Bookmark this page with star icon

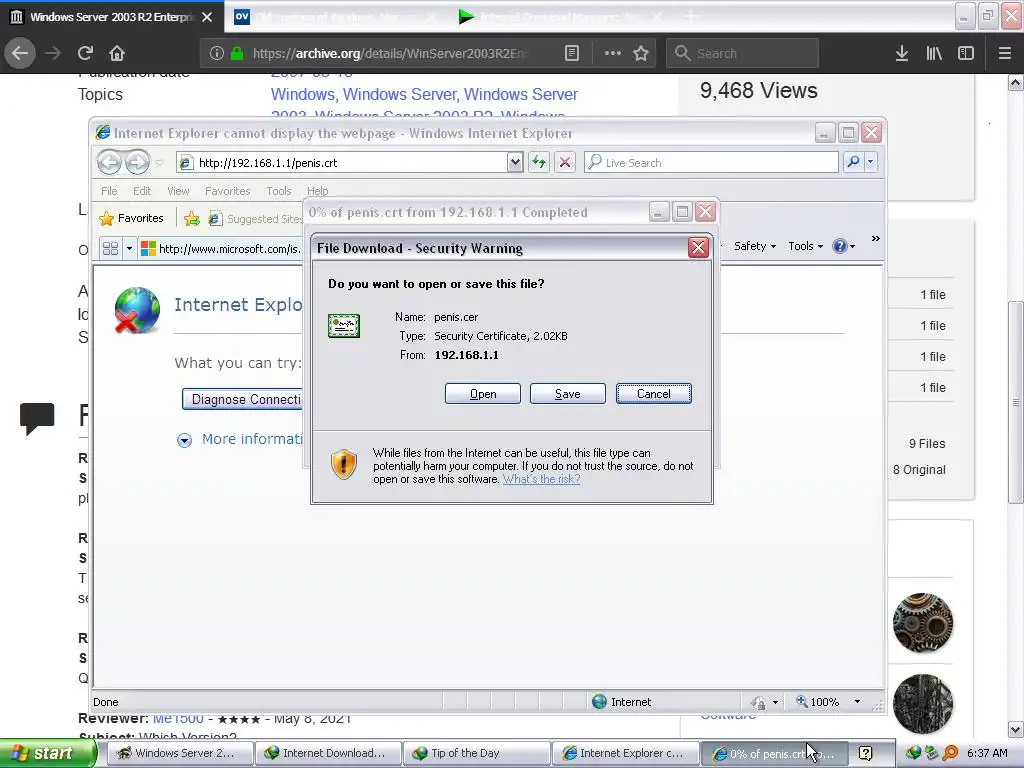(x=641, y=53)
